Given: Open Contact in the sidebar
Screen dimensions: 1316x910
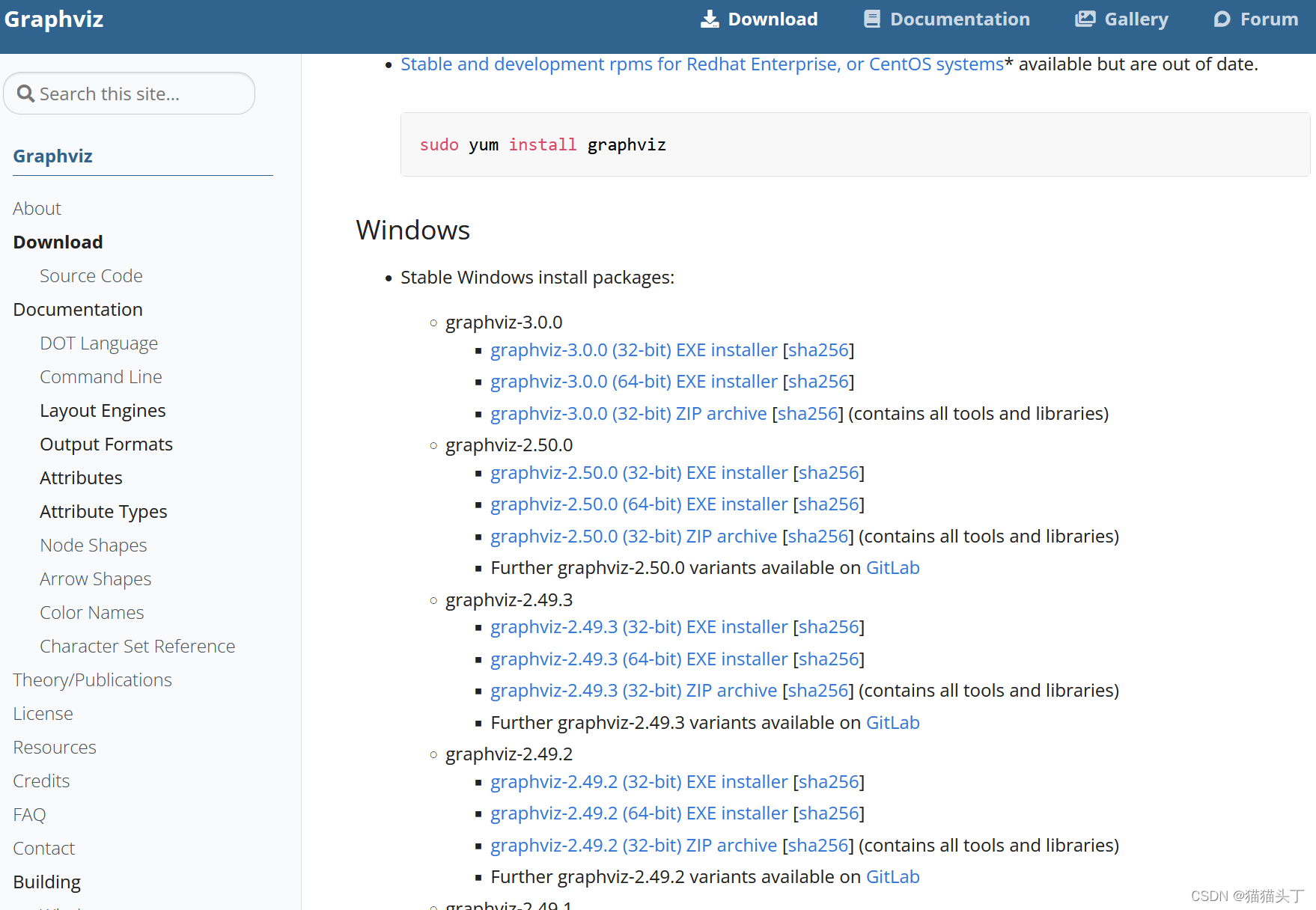Looking at the screenshot, I should click(43, 848).
